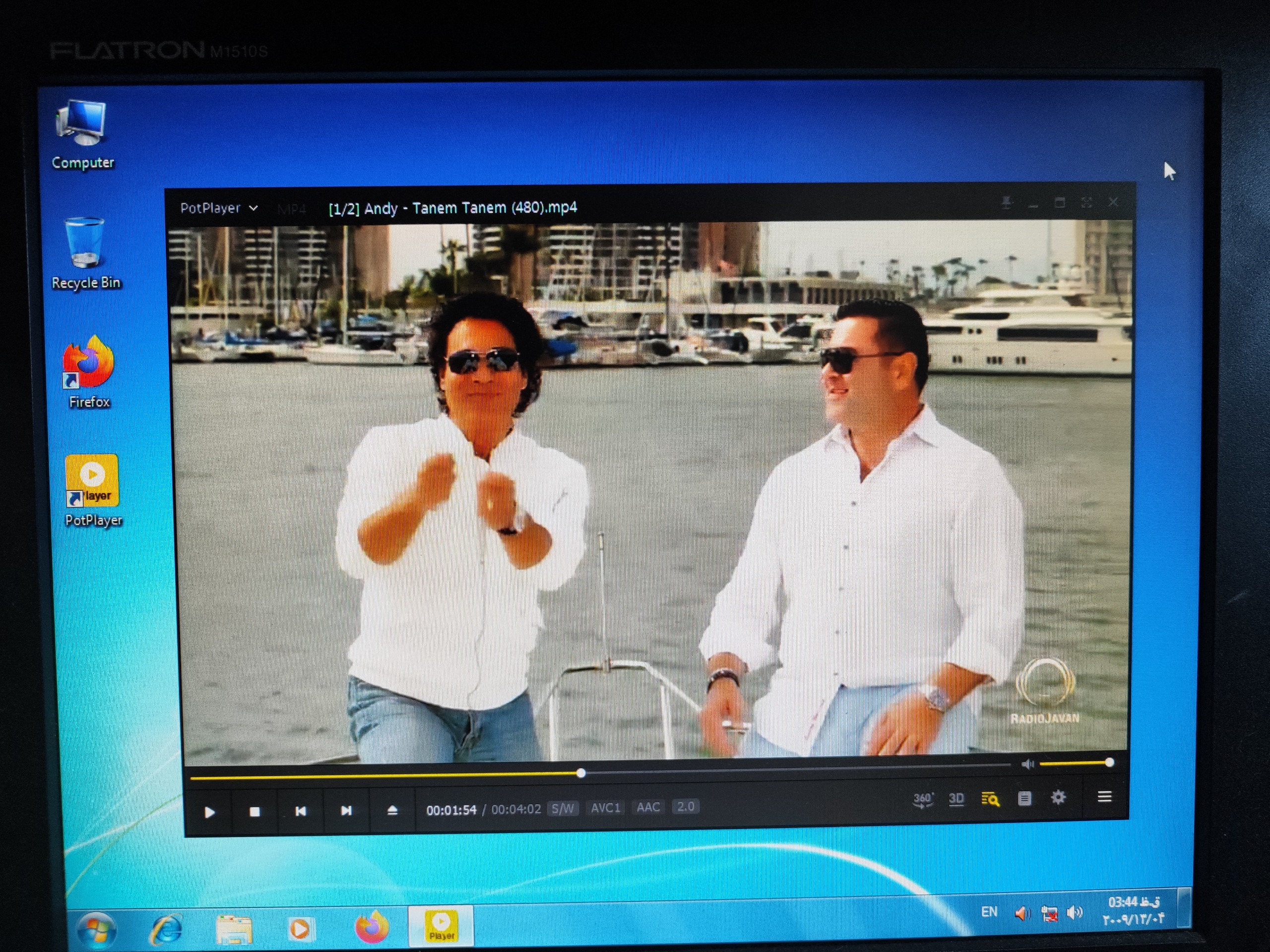Viewport: 1270px width, 952px height.
Task: Open the PotPlayer control panel gear
Action: [1058, 797]
